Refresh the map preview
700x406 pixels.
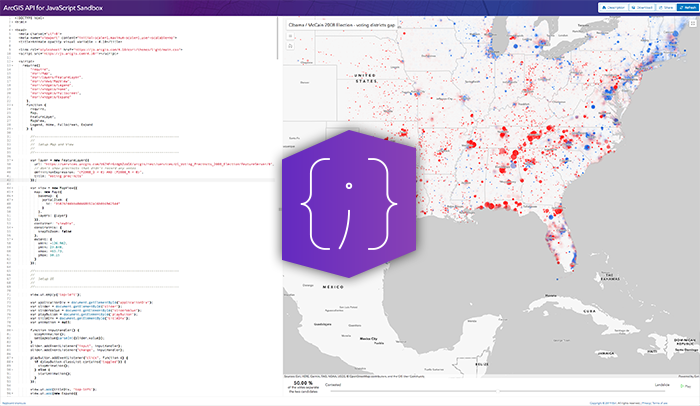(x=687, y=8)
